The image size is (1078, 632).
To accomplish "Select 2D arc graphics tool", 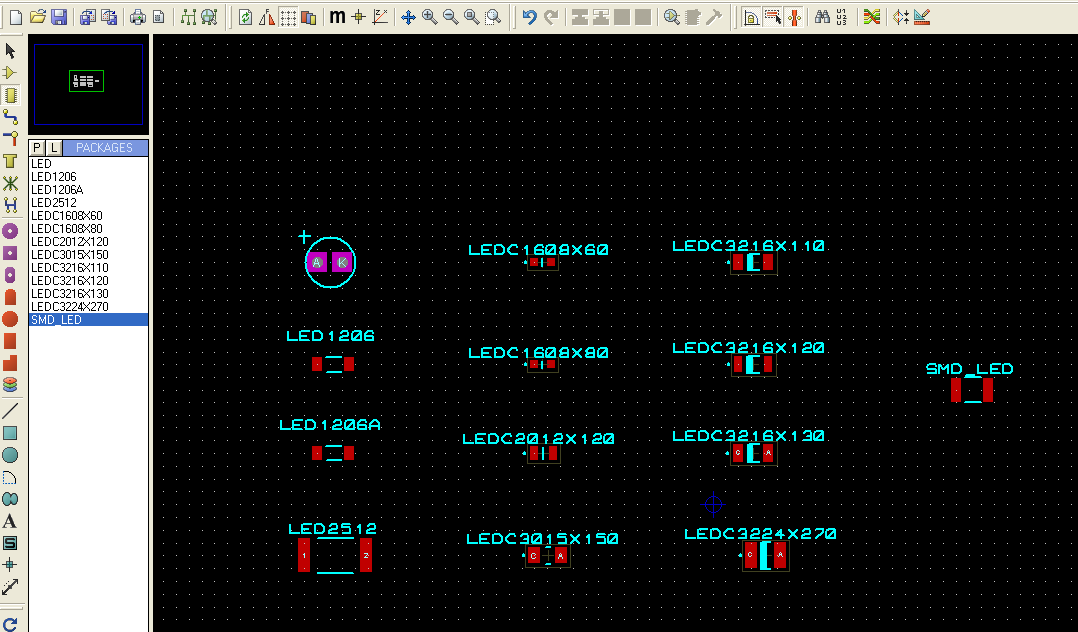I will 10,477.
